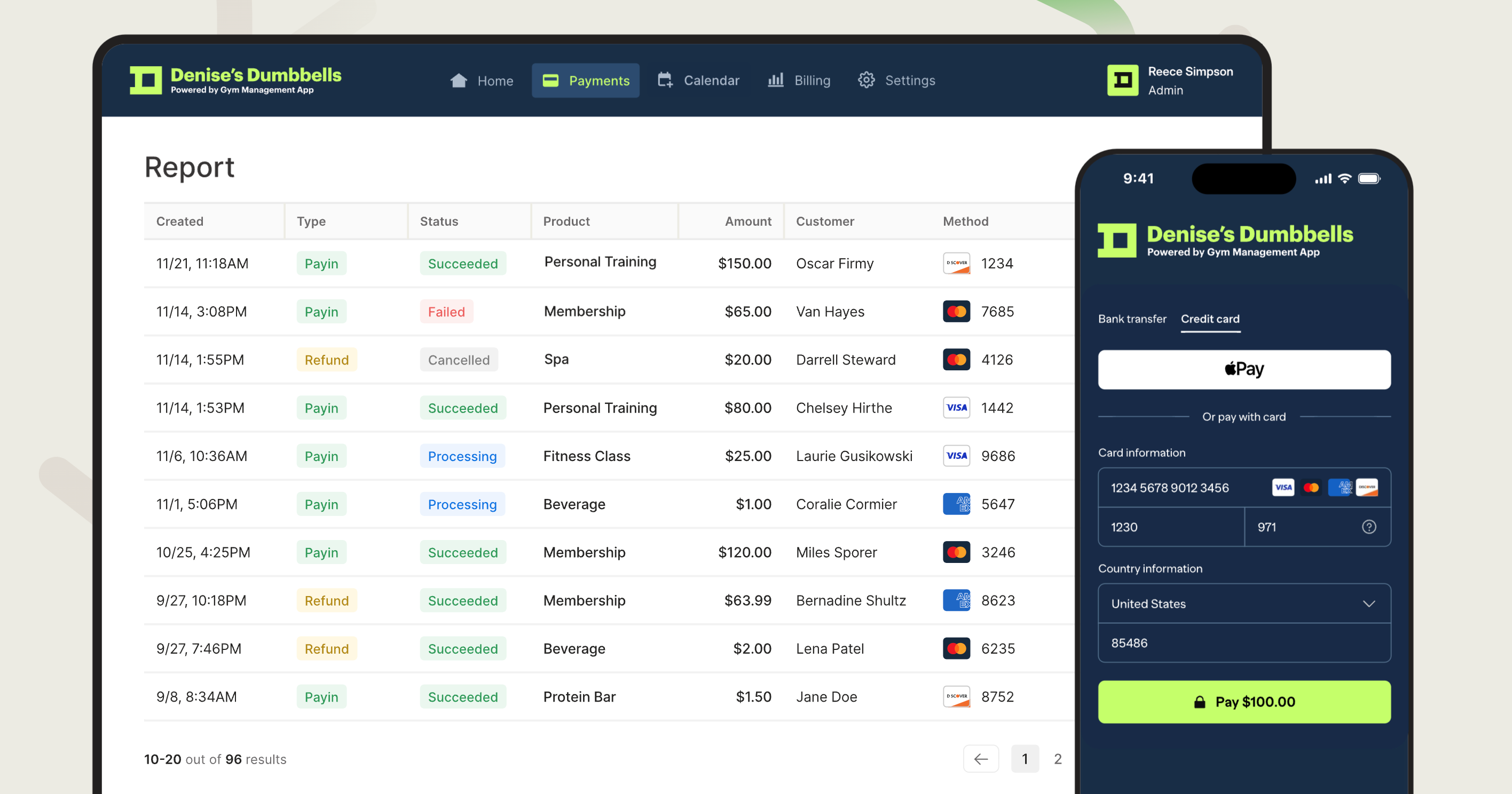Click the card number input field
The image size is (1512, 794).
point(1180,488)
